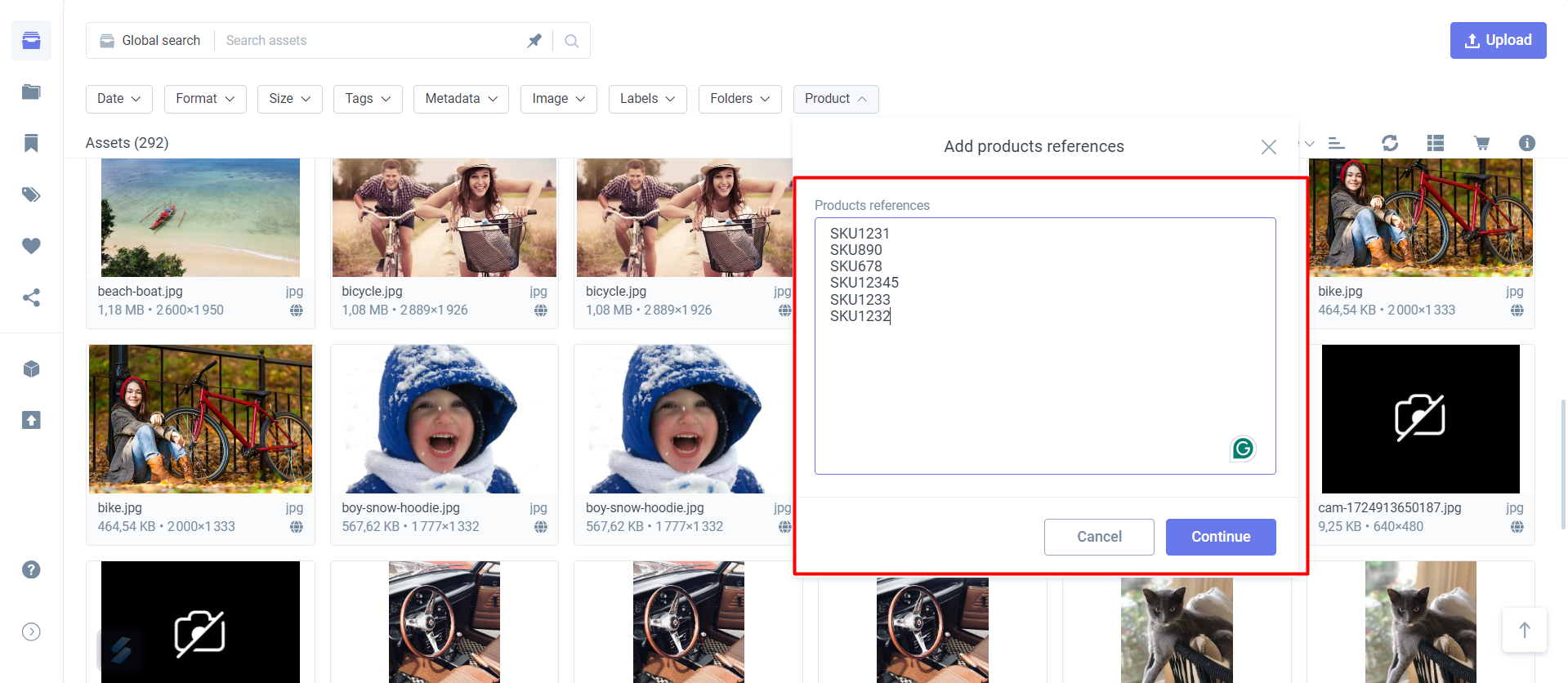This screenshot has width=1568, height=683.
Task: Click the Continue button
Action: [1220, 537]
